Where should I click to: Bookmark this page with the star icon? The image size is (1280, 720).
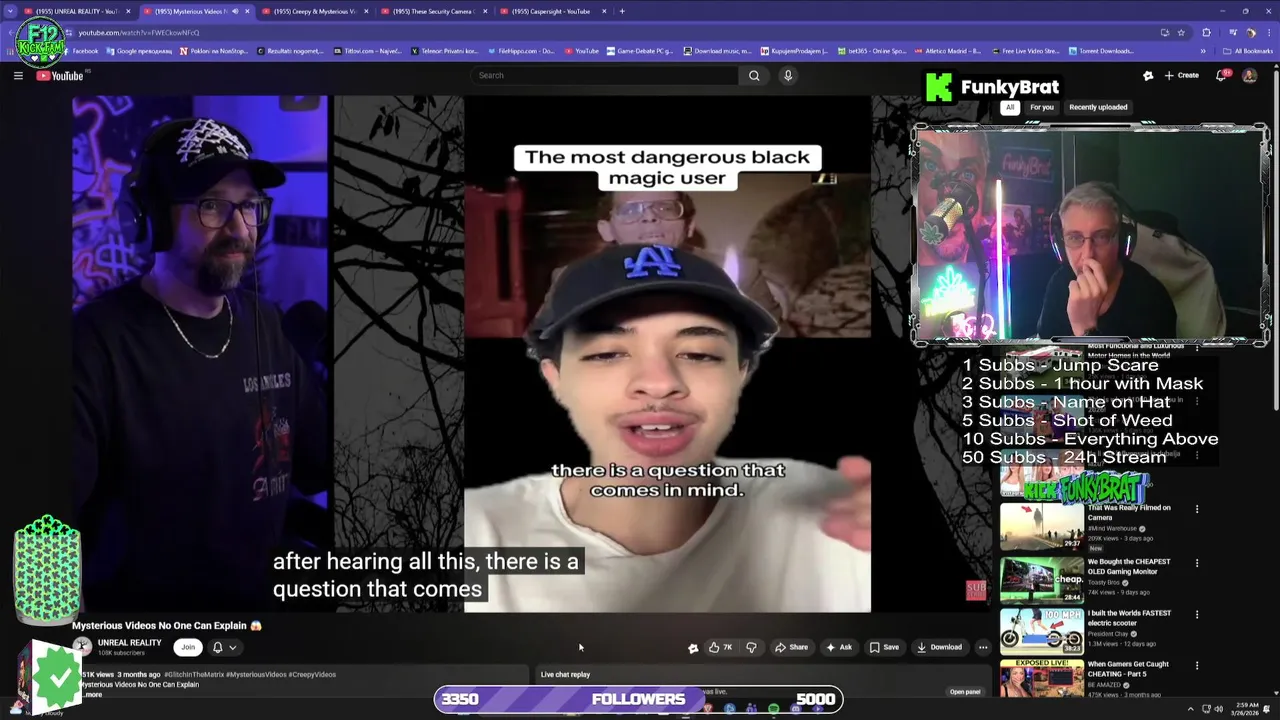click(x=1181, y=32)
